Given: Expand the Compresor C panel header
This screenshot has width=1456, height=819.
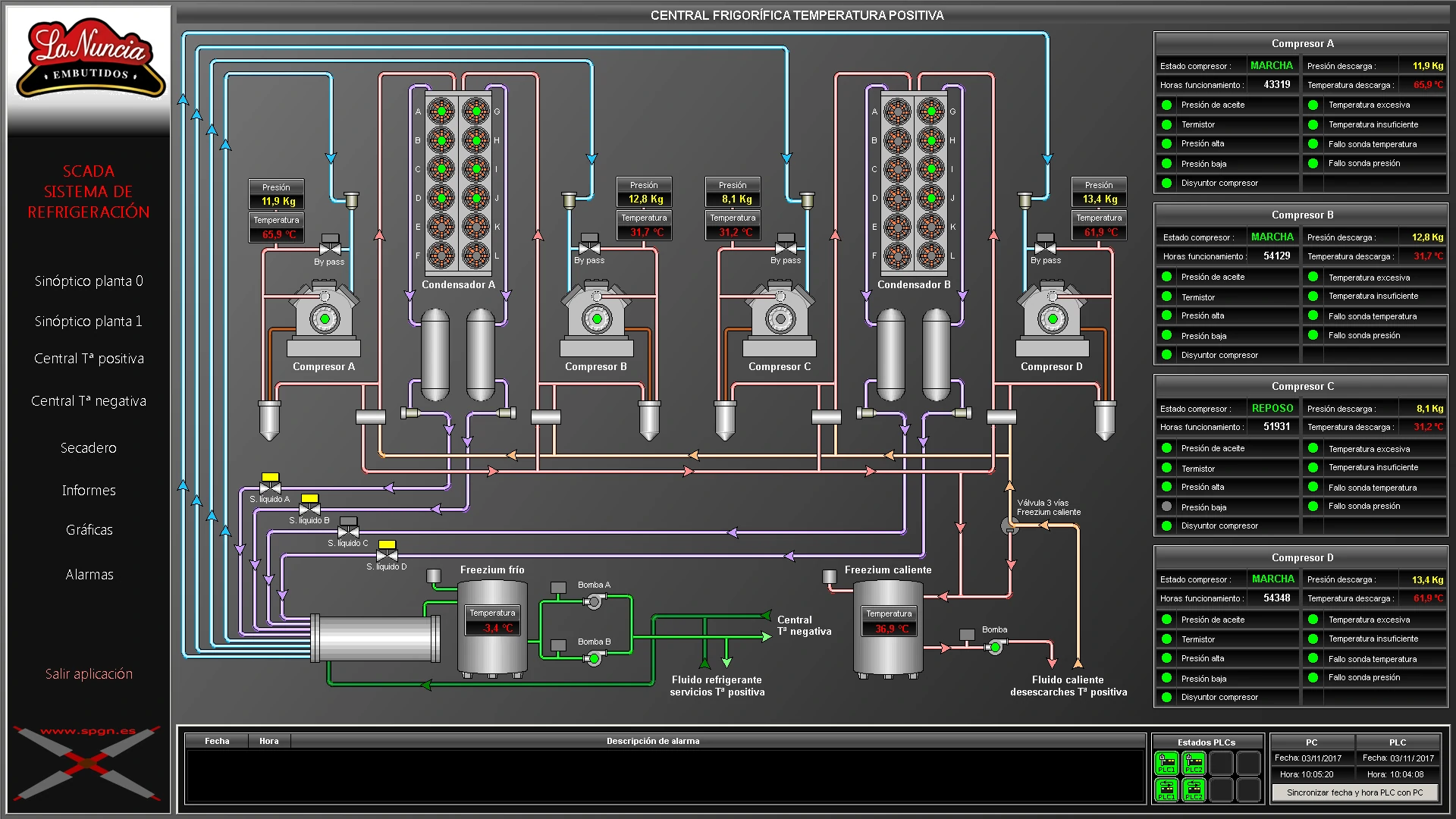Looking at the screenshot, I should pos(1301,386).
